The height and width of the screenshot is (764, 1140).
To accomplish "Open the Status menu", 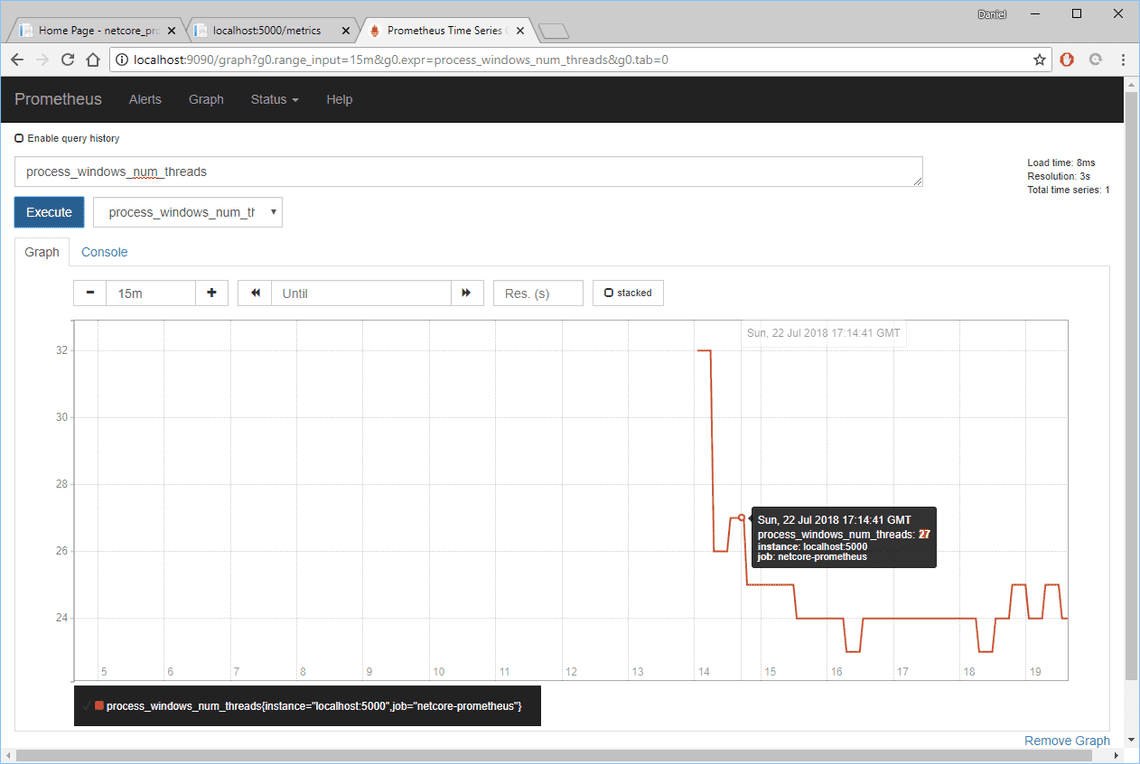I will (x=274, y=99).
